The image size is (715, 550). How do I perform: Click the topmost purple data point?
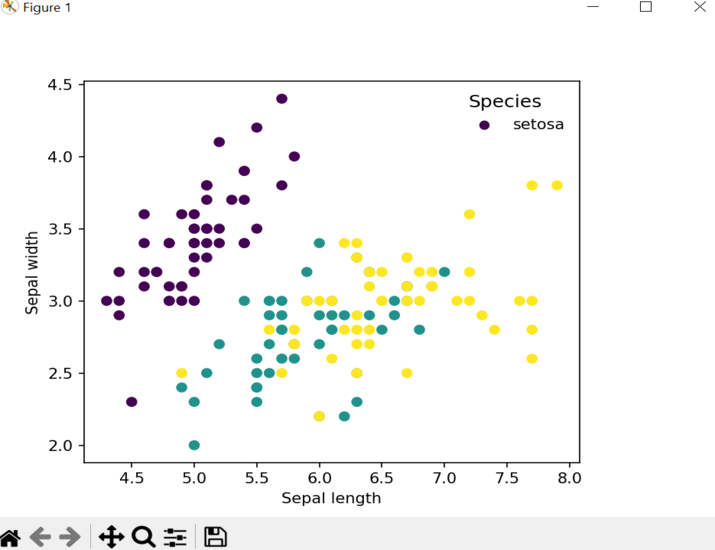[x=282, y=98]
